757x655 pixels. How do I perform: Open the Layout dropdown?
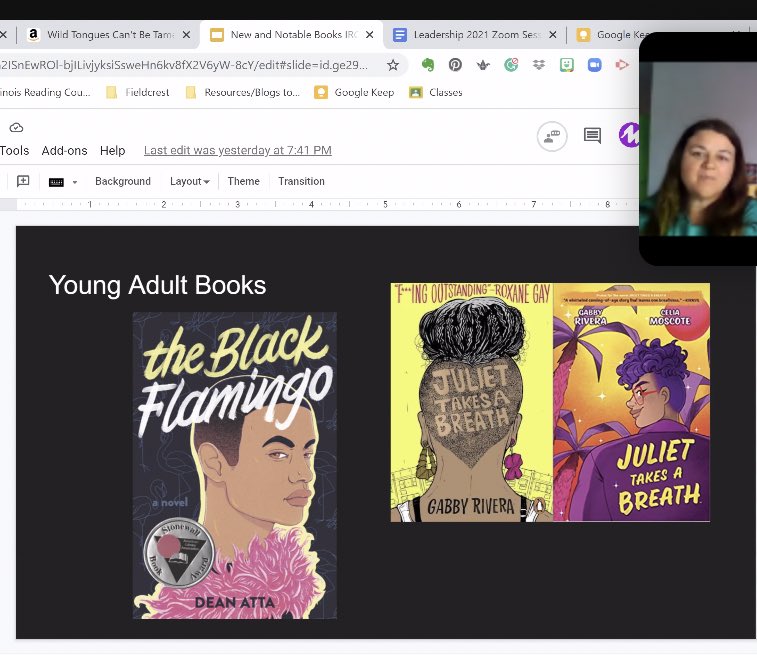coord(189,181)
